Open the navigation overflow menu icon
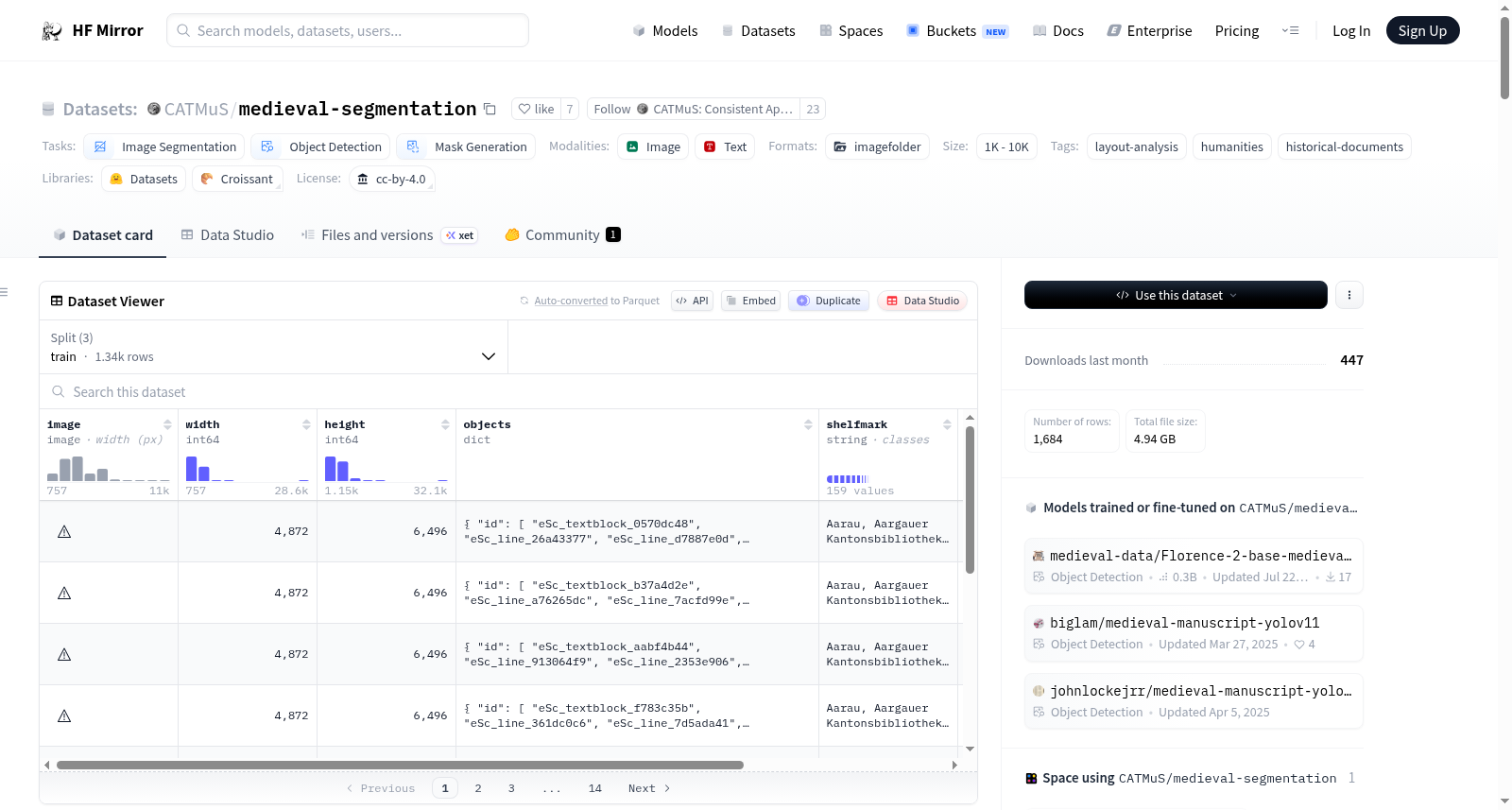Screen dimensions: 1512x810 click(1290, 30)
